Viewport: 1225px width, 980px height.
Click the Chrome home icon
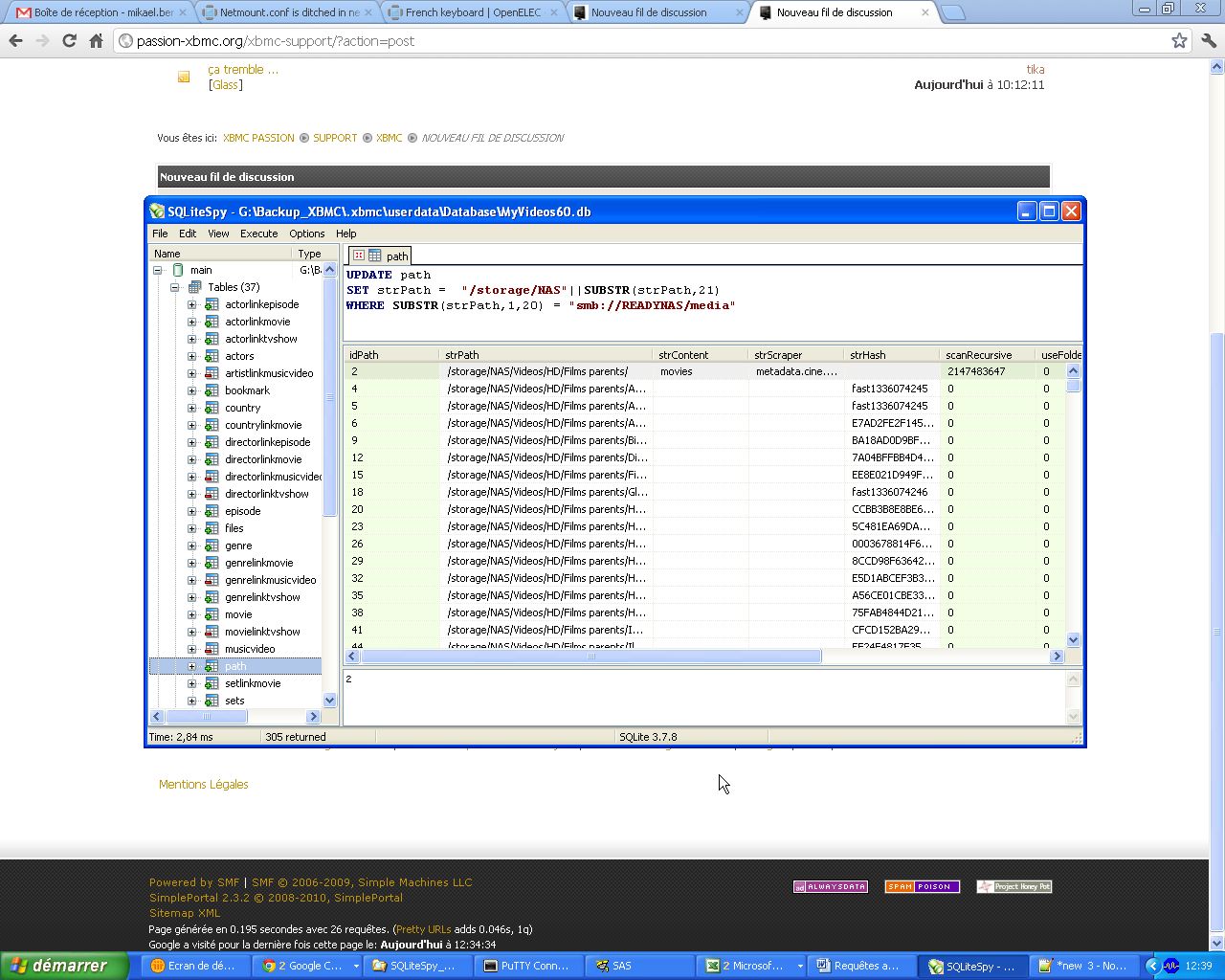point(96,41)
